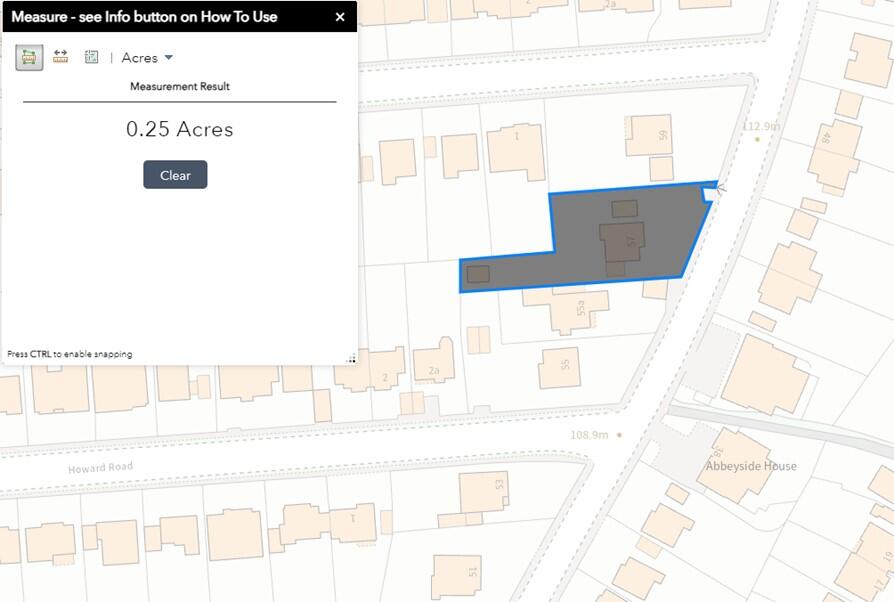Switch to the distance measurement tool
The width and height of the screenshot is (894, 602).
pyautogui.click(x=60, y=57)
